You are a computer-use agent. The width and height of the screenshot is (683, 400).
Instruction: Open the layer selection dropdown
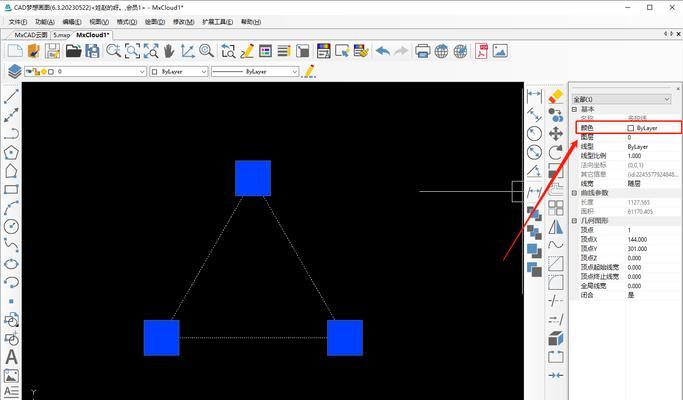click(x=85, y=71)
